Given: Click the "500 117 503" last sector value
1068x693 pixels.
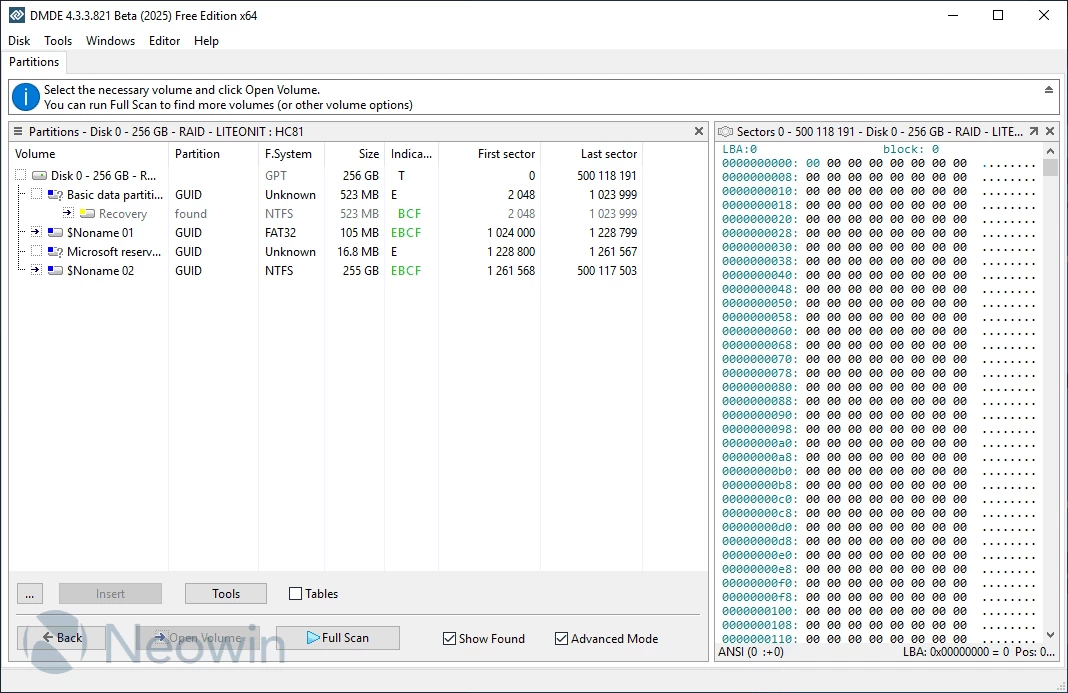Looking at the screenshot, I should 607,271.
